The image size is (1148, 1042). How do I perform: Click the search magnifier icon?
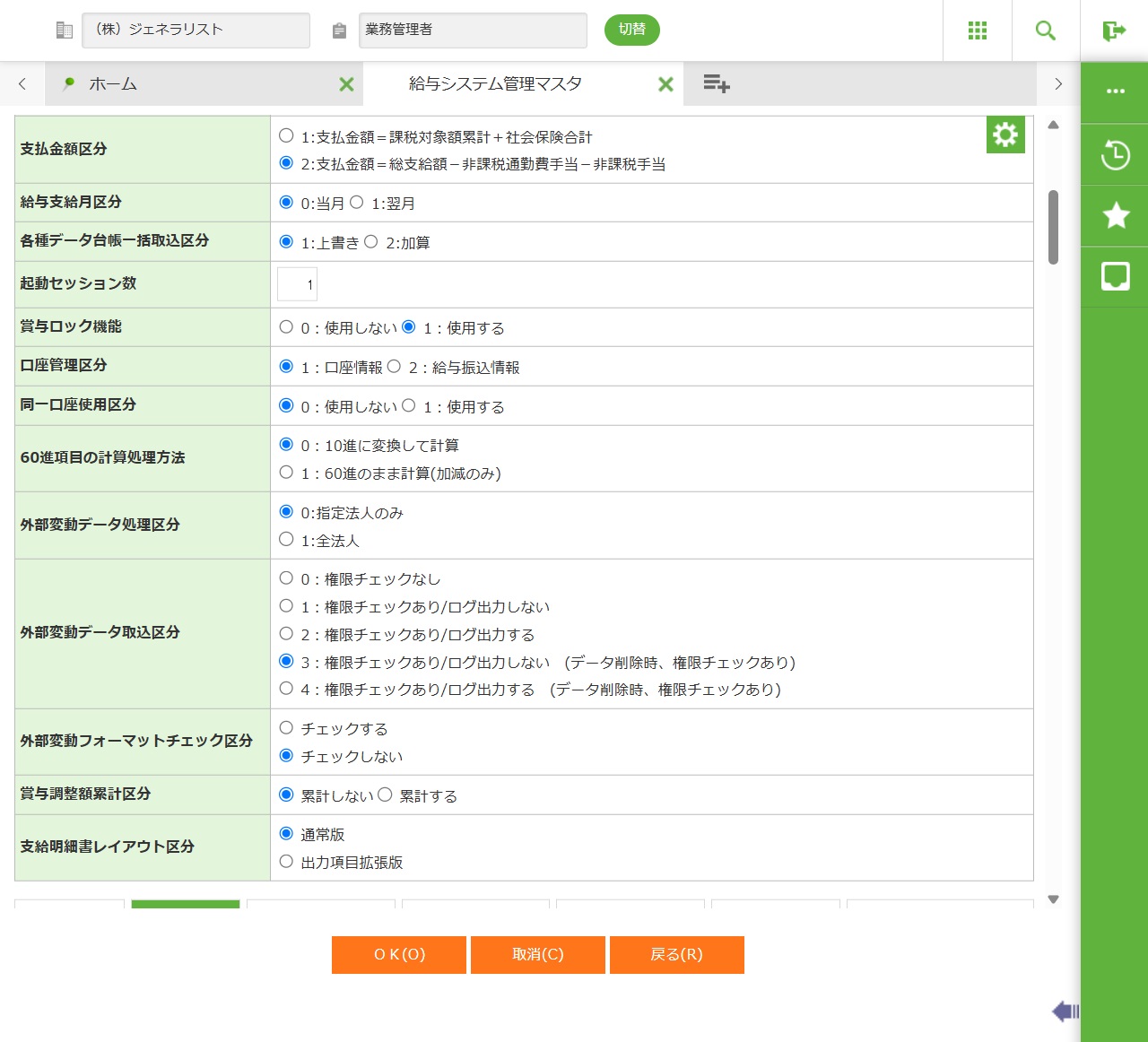[1046, 30]
